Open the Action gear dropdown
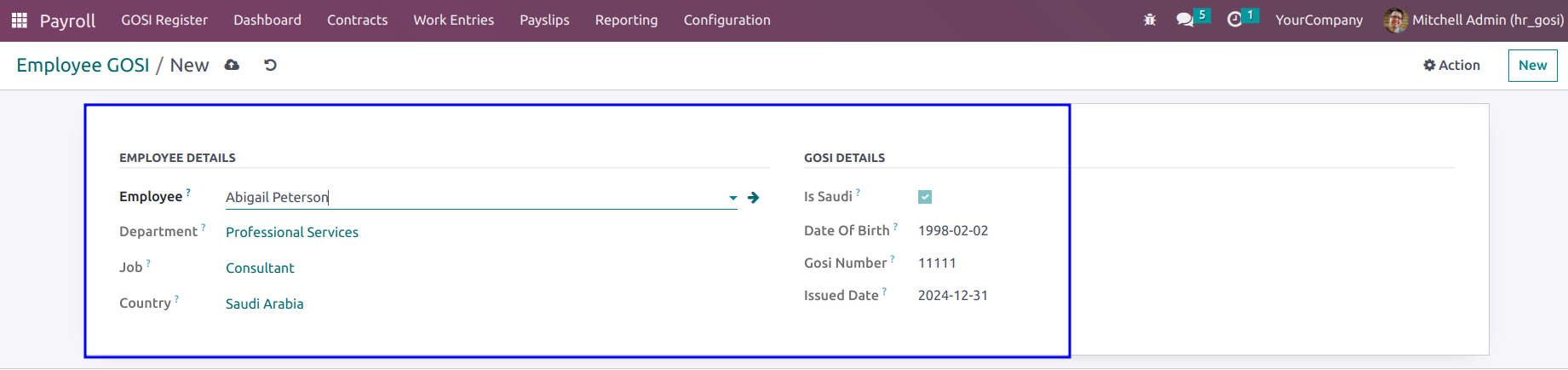1568x370 pixels. [x=1452, y=65]
